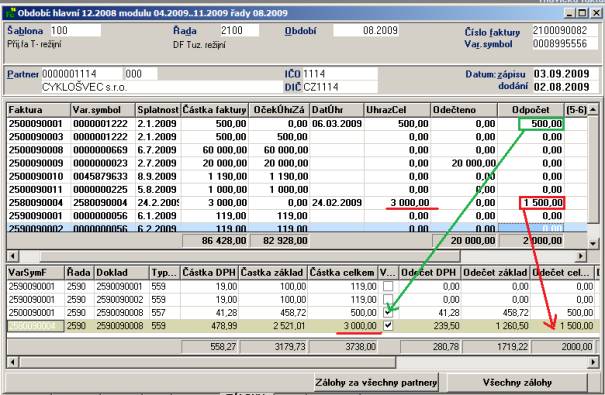Click UhrazCel cell 3 000,00
Viewport: 605px width, 395px height.
397,203
